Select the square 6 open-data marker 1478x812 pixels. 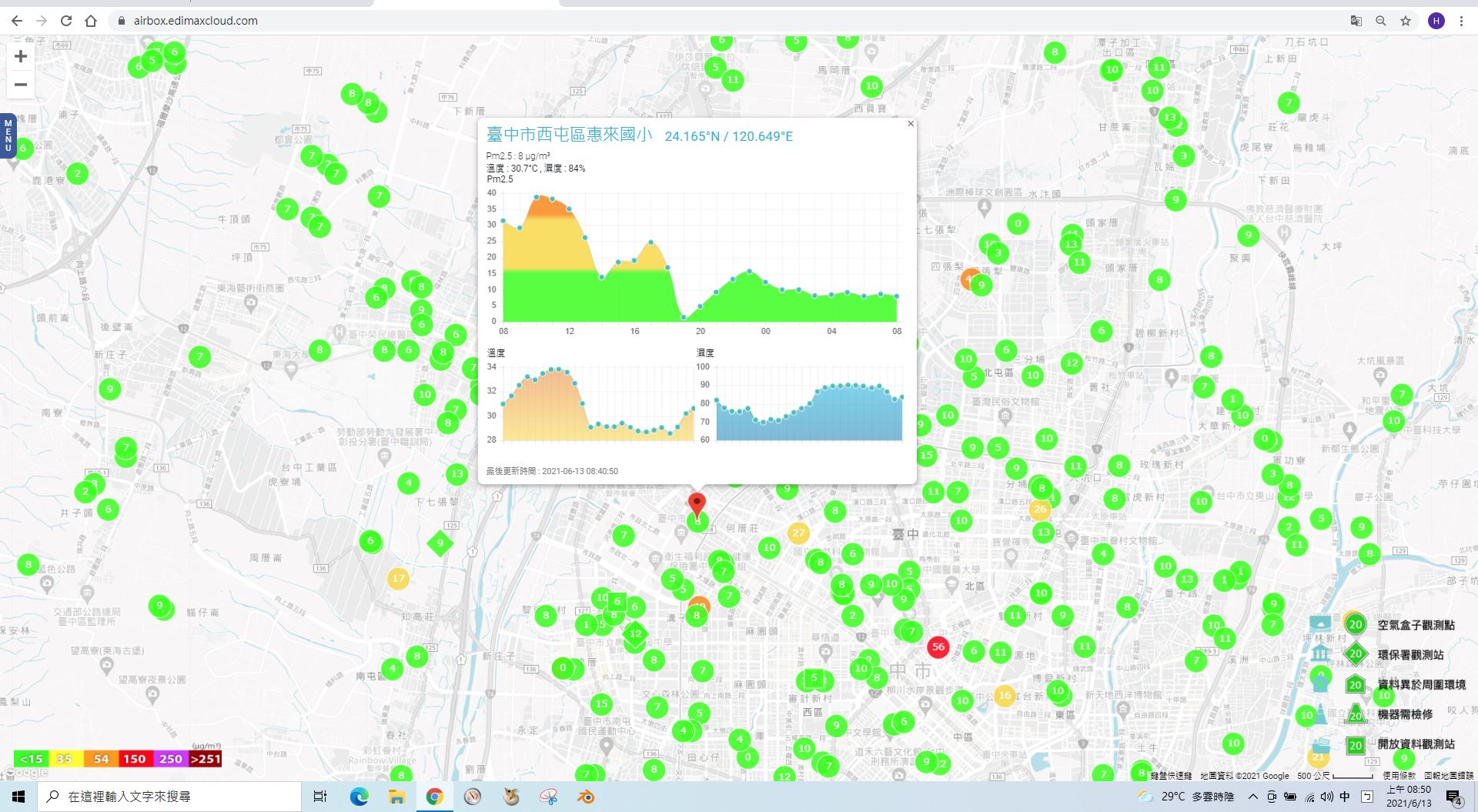pos(617,602)
